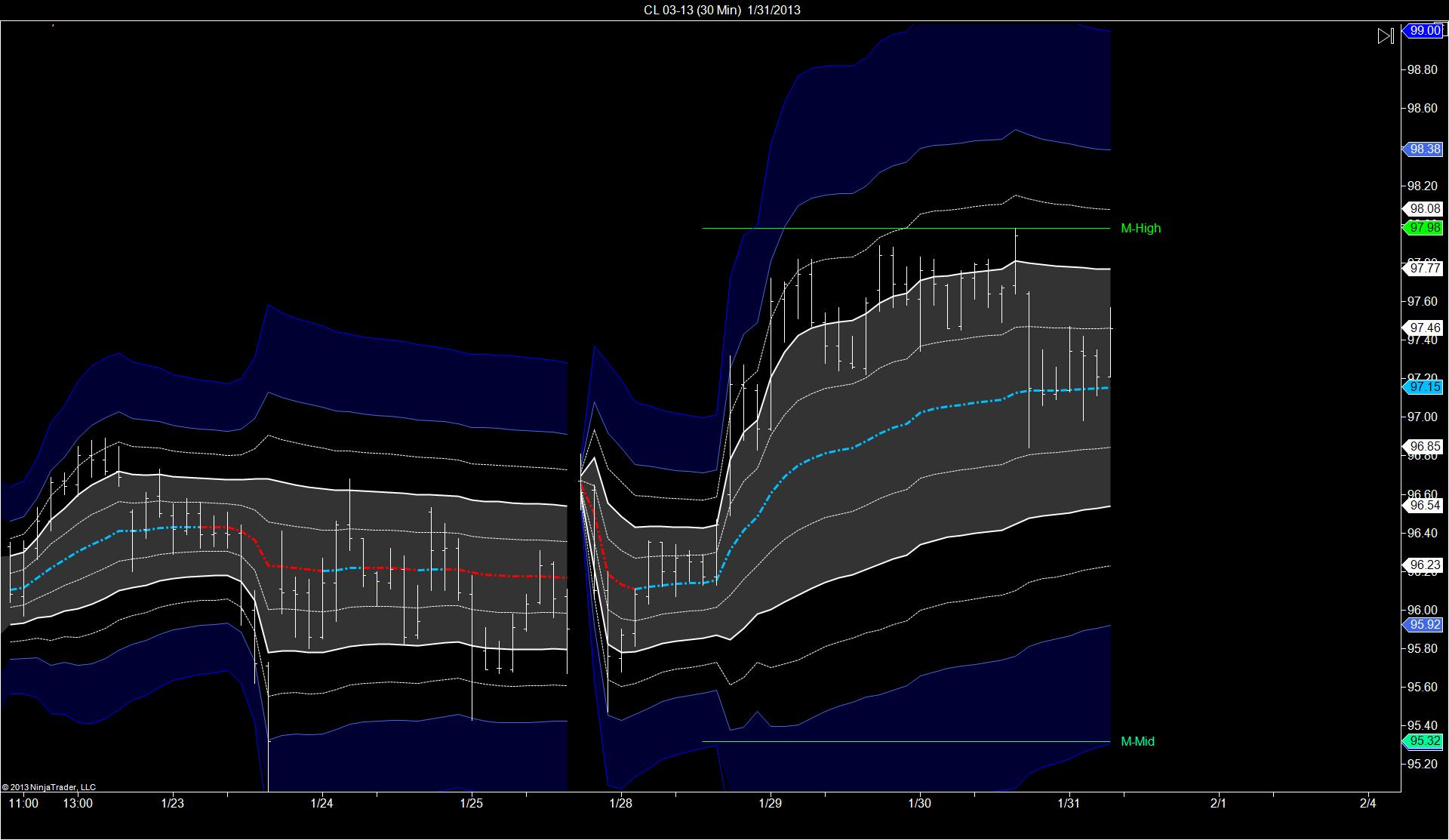Click the green 97.98 price marker
Image resolution: width=1449 pixels, height=840 pixels.
(x=1423, y=228)
